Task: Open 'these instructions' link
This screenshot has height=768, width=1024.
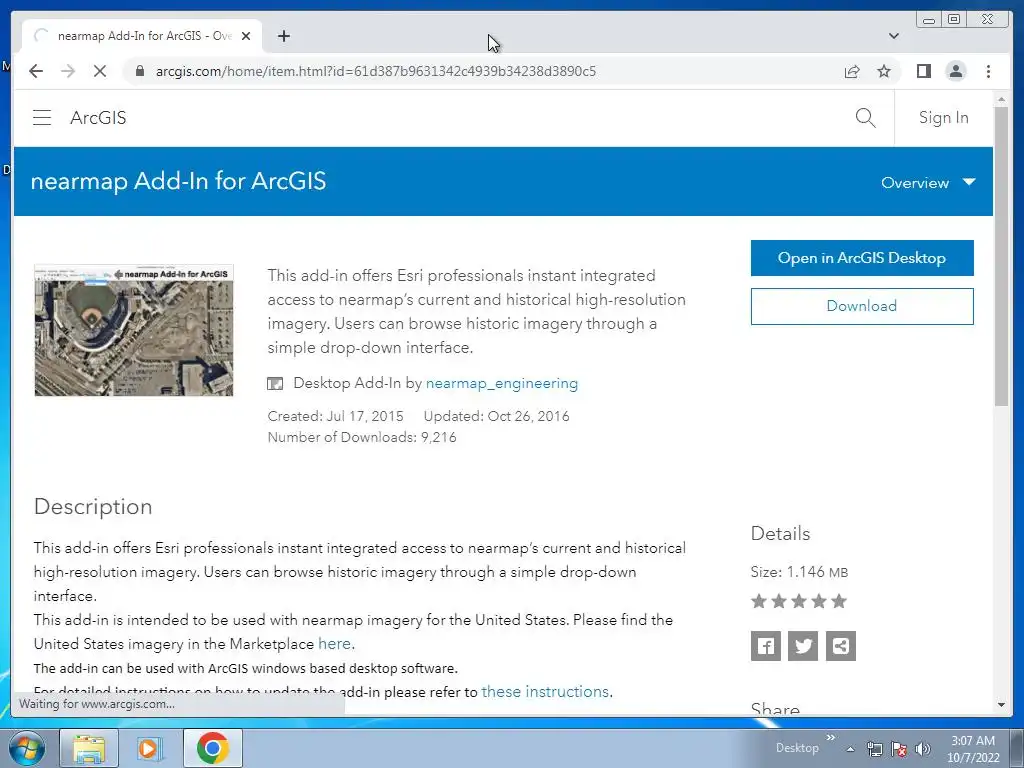Action: click(x=545, y=692)
